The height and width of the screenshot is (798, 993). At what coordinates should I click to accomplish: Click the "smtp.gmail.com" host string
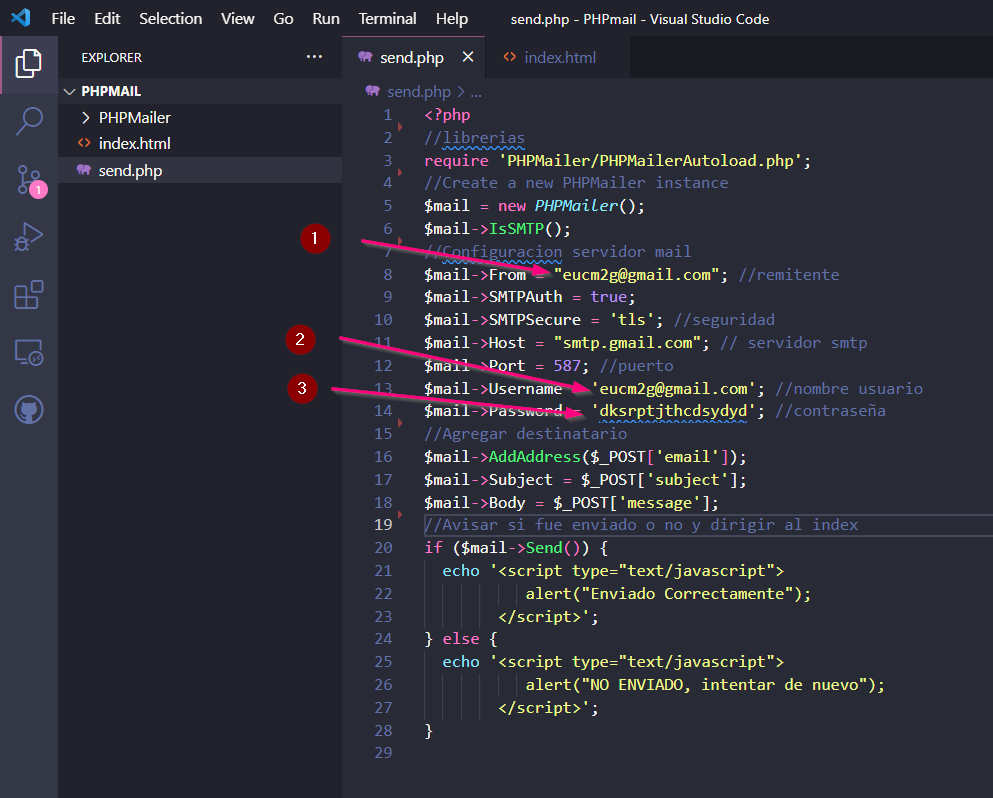627,343
